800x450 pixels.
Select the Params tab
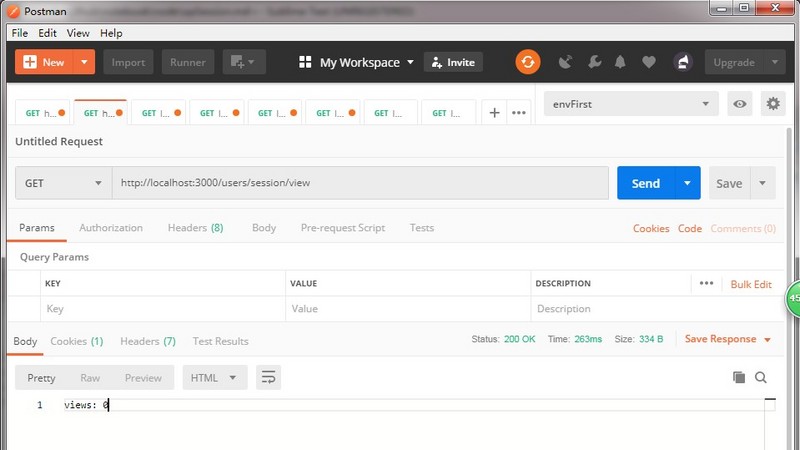pyautogui.click(x=37, y=228)
